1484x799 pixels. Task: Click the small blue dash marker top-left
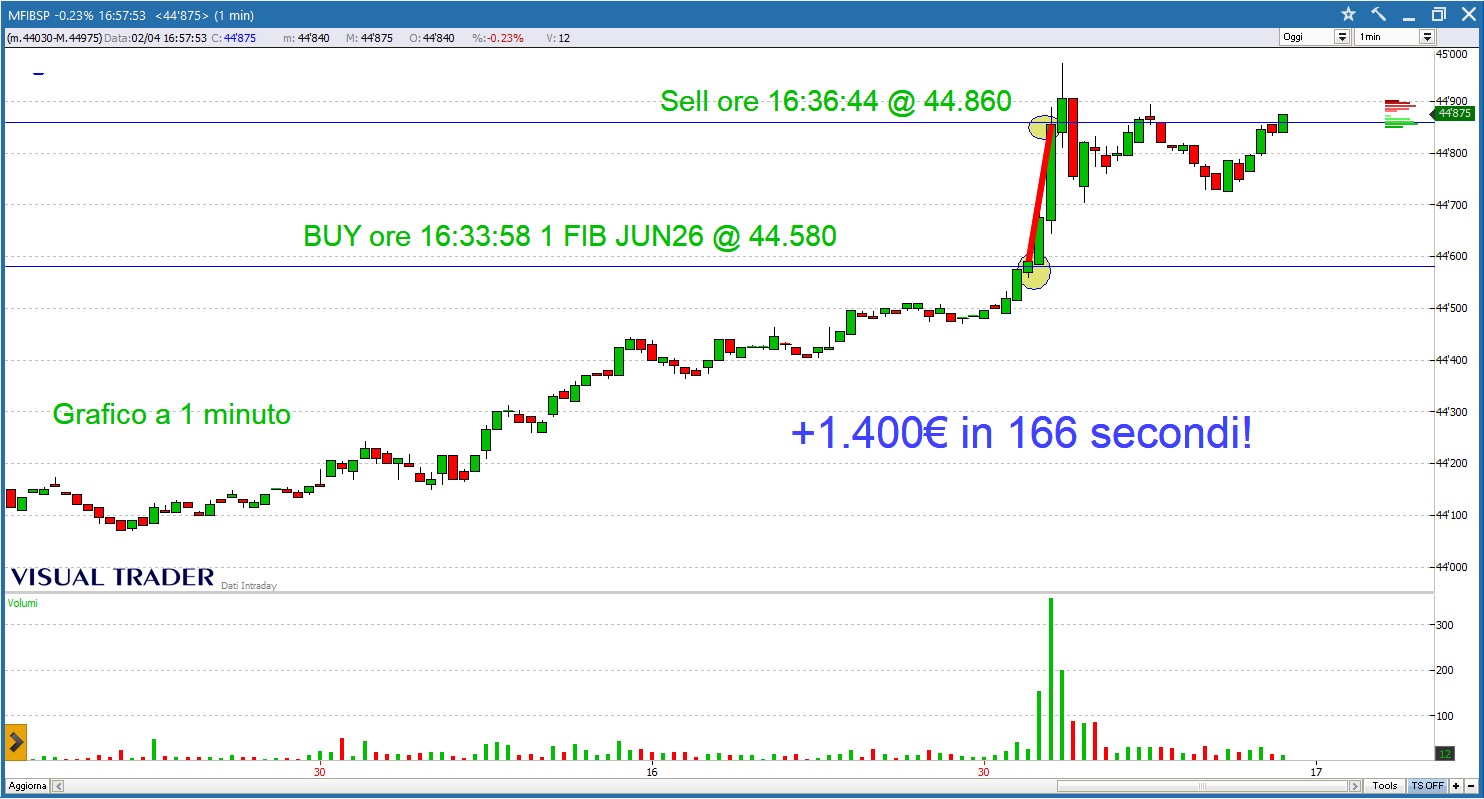coord(39,73)
